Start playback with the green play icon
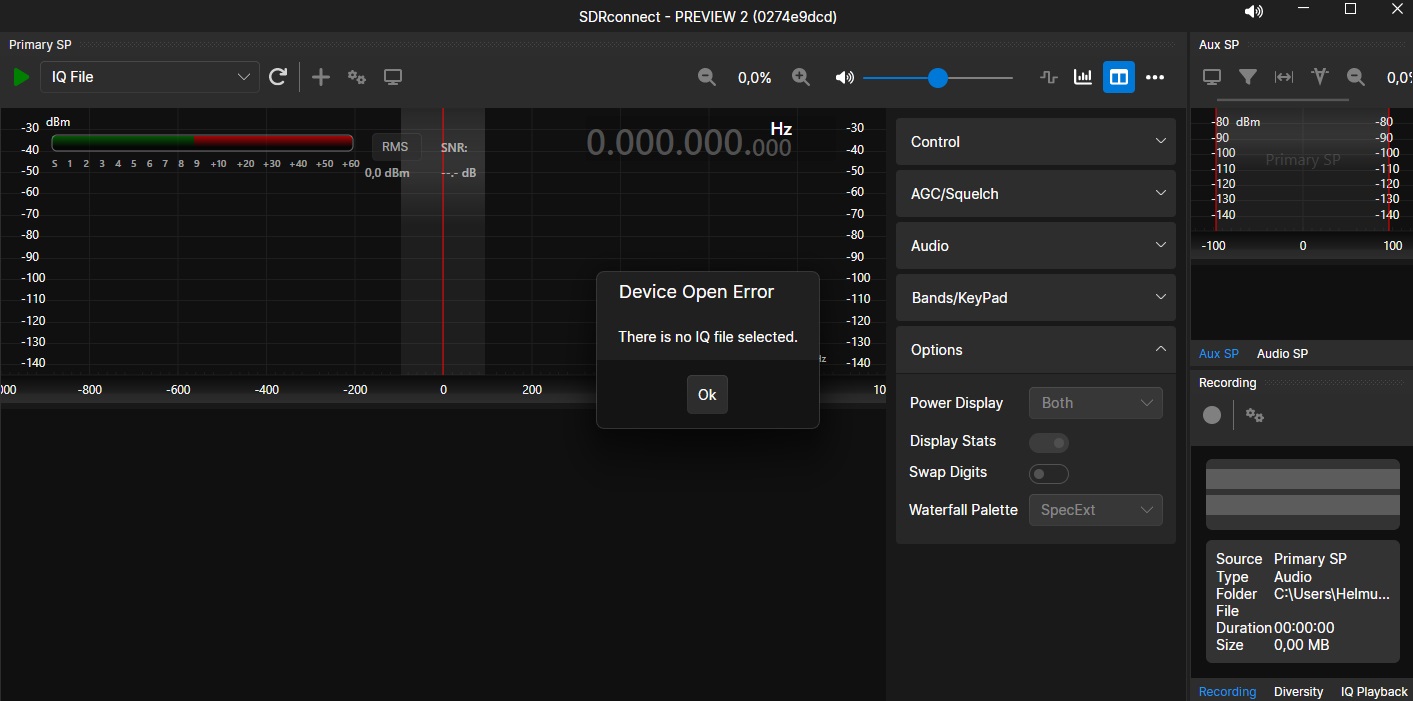The height and width of the screenshot is (701, 1413). point(21,77)
